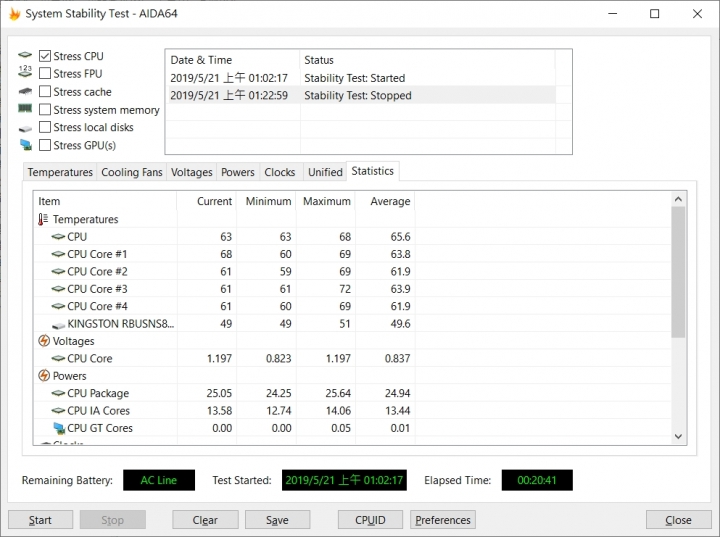Open the Powers tab
720x537 pixels.
238,172
